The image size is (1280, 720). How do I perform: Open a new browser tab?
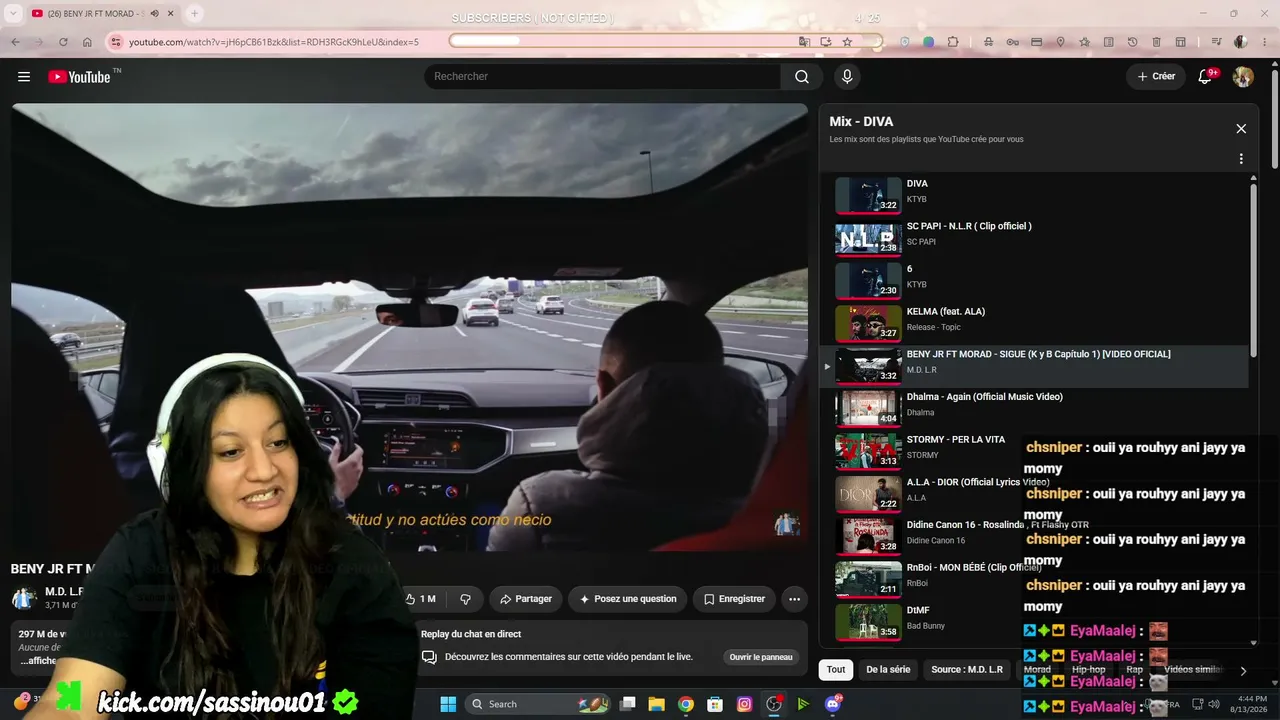194,14
